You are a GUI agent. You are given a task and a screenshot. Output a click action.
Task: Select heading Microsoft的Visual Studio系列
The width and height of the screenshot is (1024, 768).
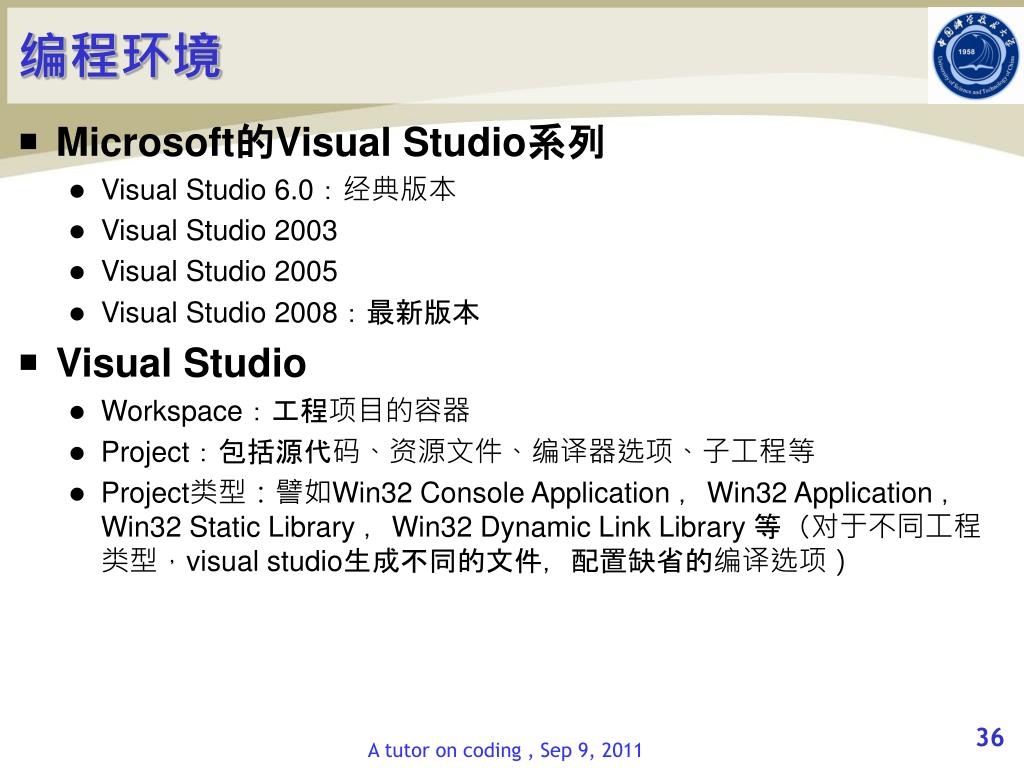(x=330, y=142)
